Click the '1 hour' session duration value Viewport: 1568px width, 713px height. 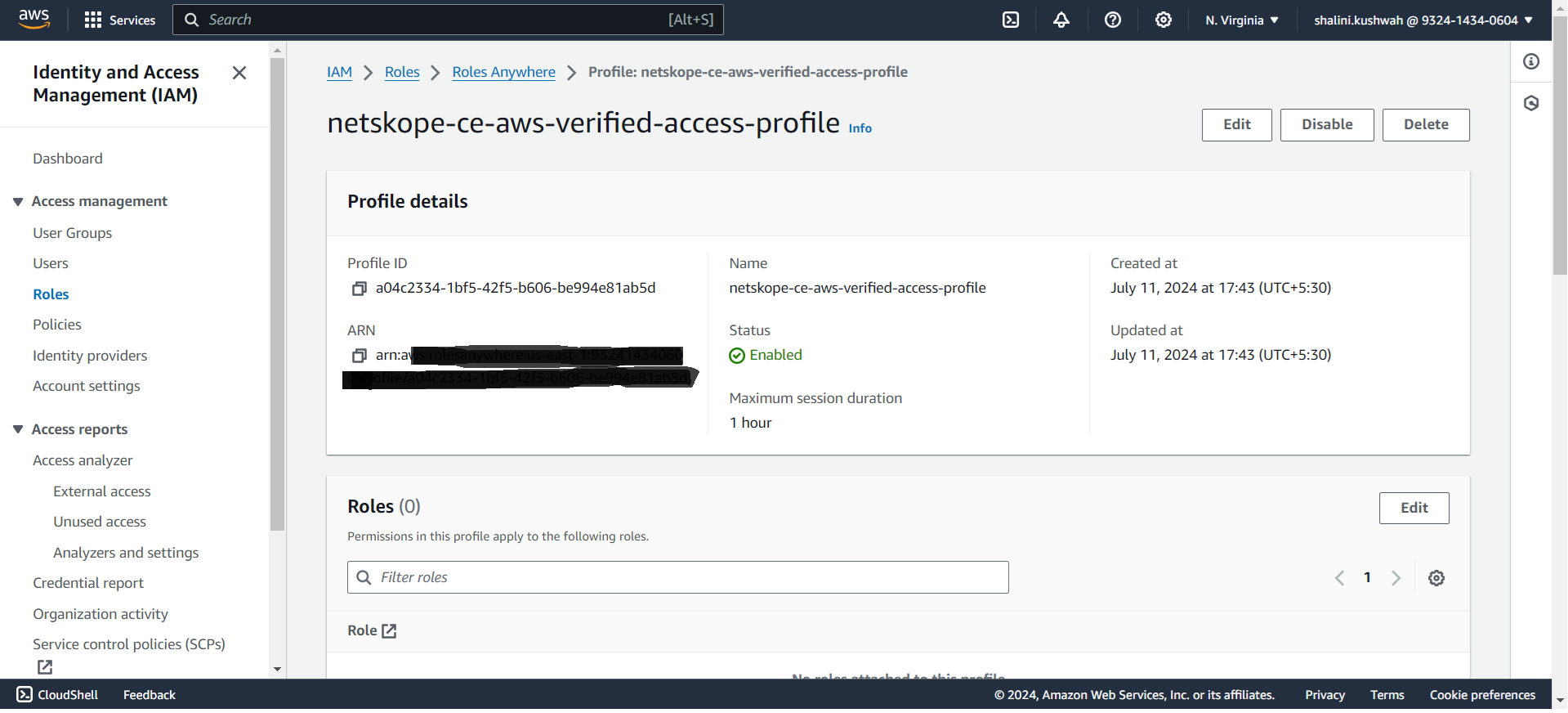[x=750, y=423]
